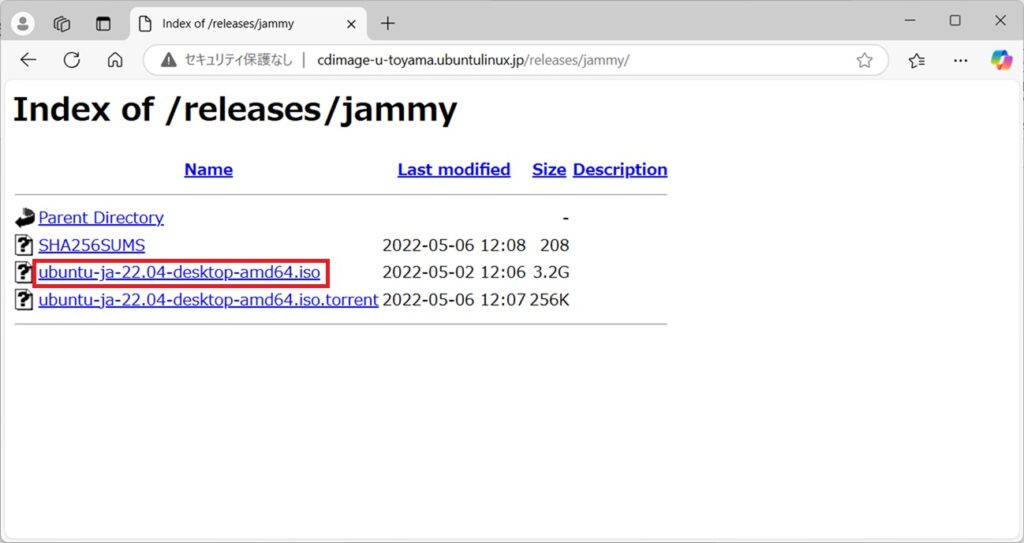Click the Parent Directory back-arrow folder icon

pyautogui.click(x=25, y=218)
